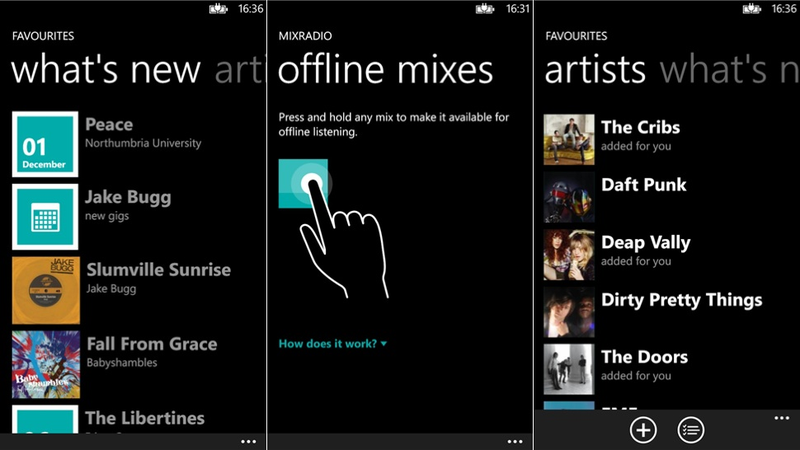The height and width of the screenshot is (450, 800).
Task: Check battery icon in what's new screen status bar
Action: tap(218, 9)
